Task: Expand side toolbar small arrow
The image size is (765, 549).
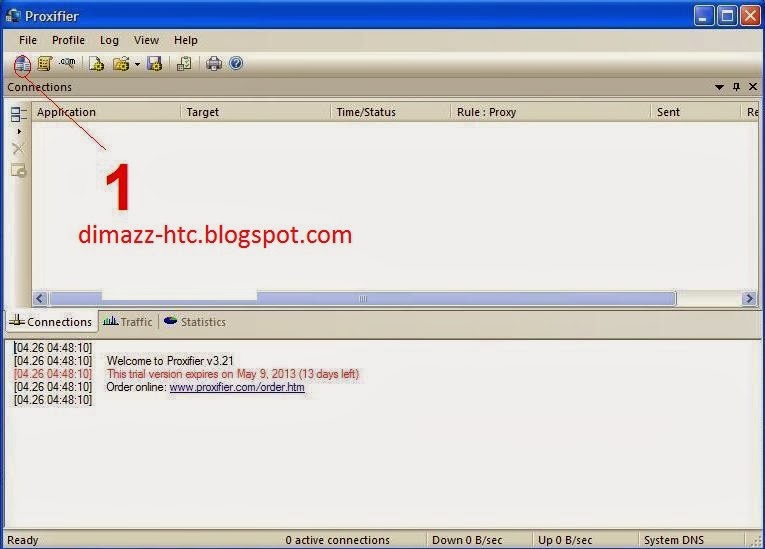Action: tap(19, 131)
